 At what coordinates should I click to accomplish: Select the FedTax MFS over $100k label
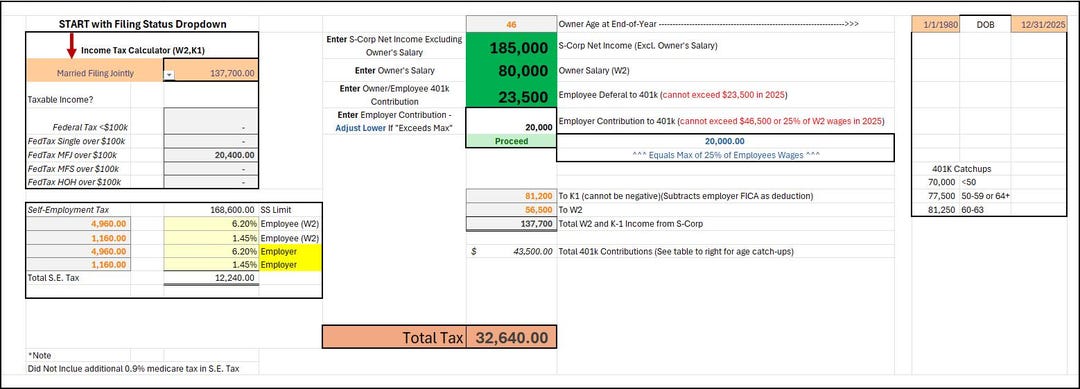point(74,169)
